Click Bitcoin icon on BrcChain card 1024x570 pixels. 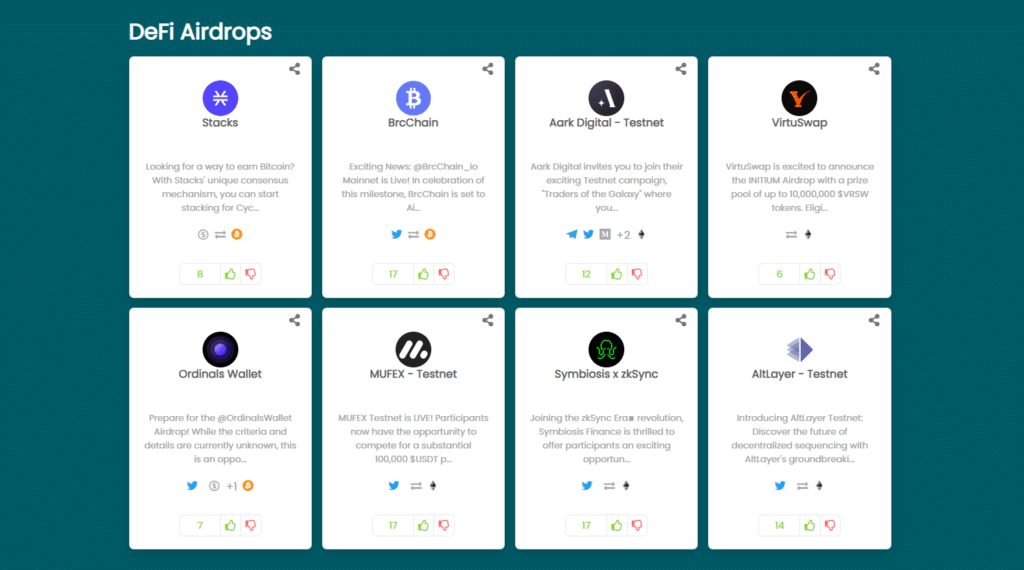(430, 234)
